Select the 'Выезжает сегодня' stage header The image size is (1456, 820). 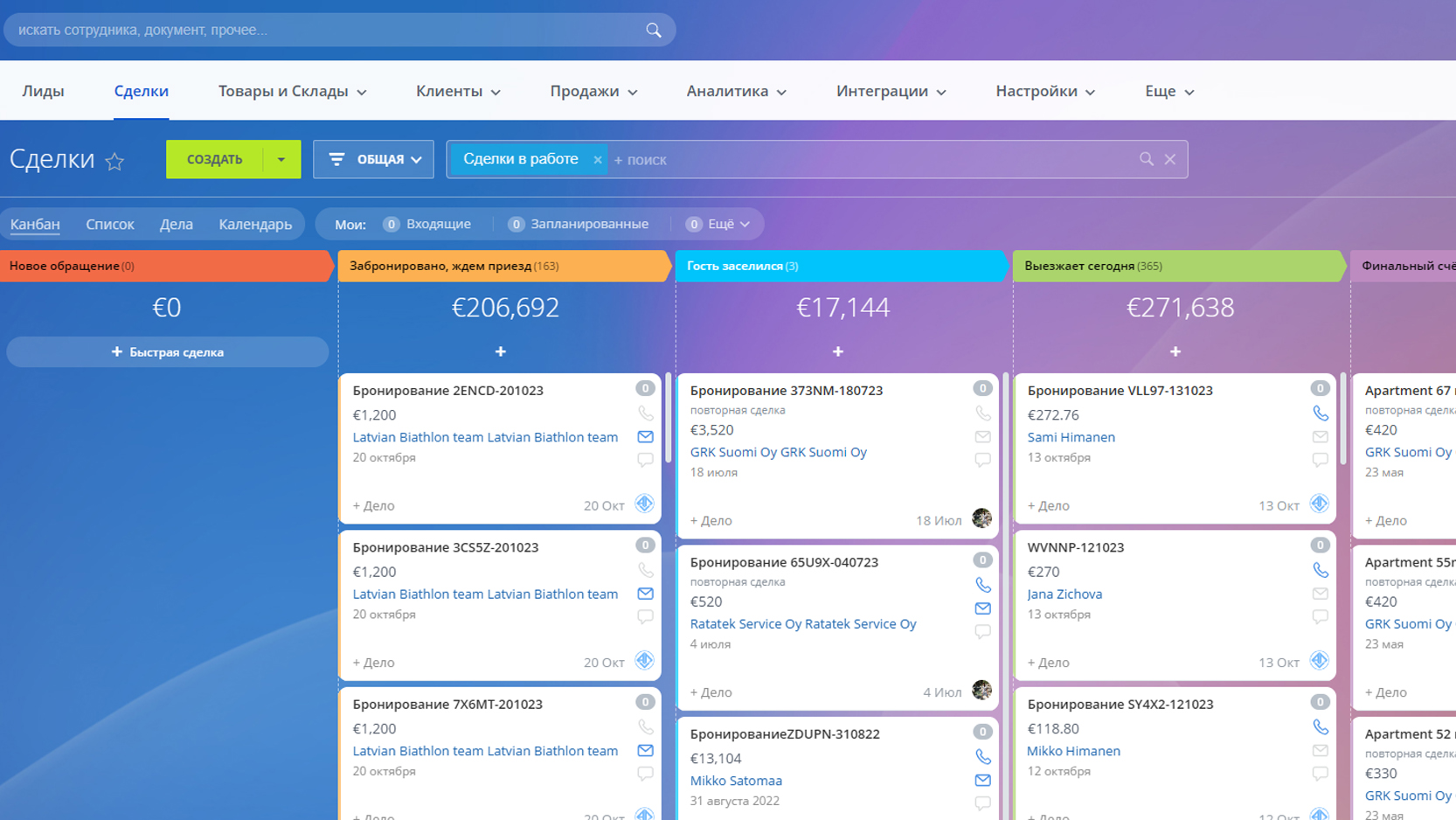(1178, 266)
